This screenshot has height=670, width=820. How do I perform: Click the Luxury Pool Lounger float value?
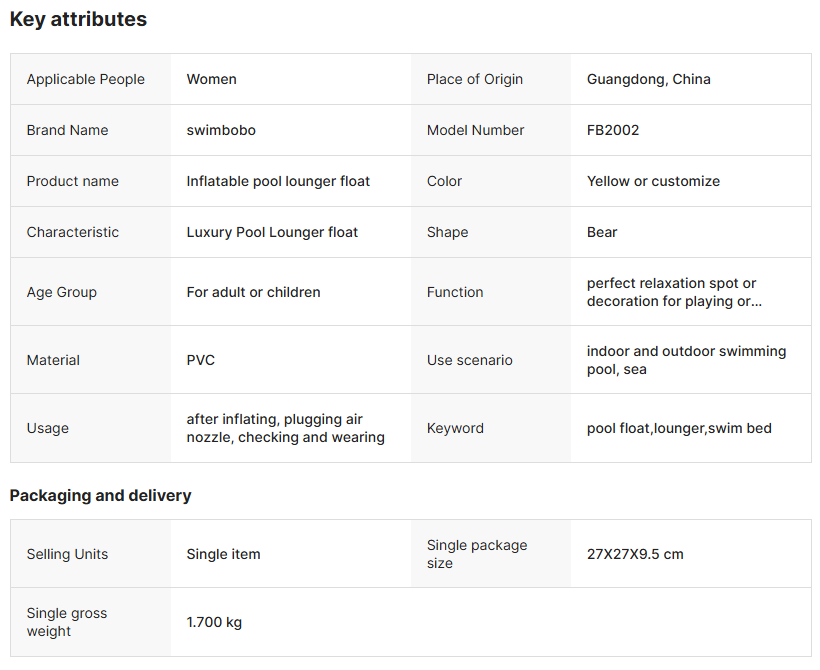tap(272, 232)
